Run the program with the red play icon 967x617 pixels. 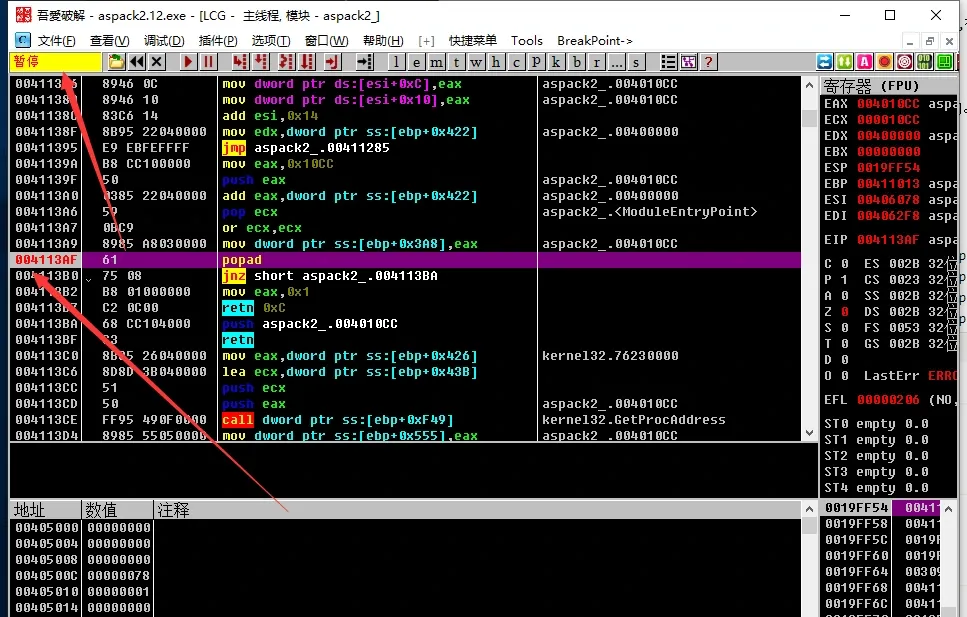coord(188,62)
